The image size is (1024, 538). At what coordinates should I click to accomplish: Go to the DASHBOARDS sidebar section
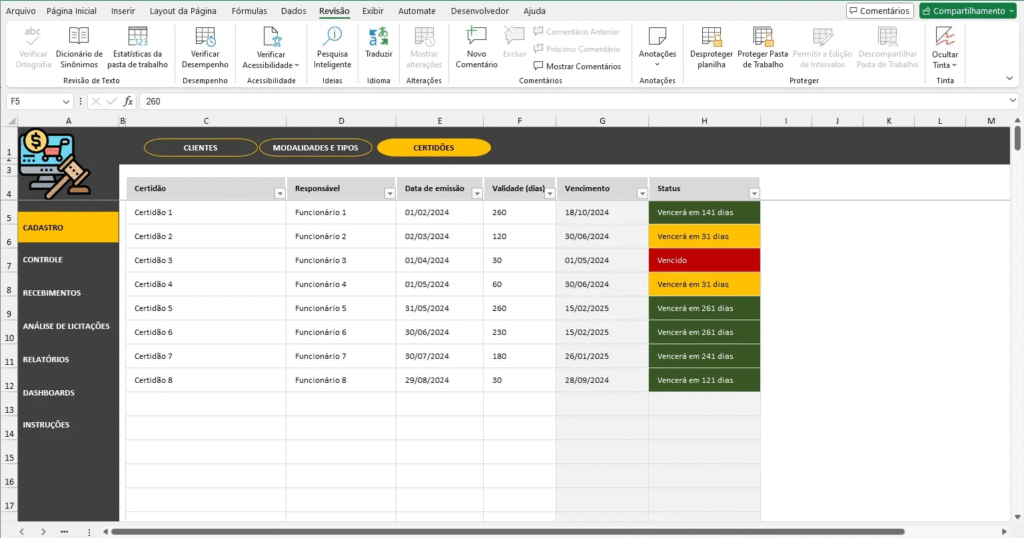pyautogui.click(x=49, y=393)
